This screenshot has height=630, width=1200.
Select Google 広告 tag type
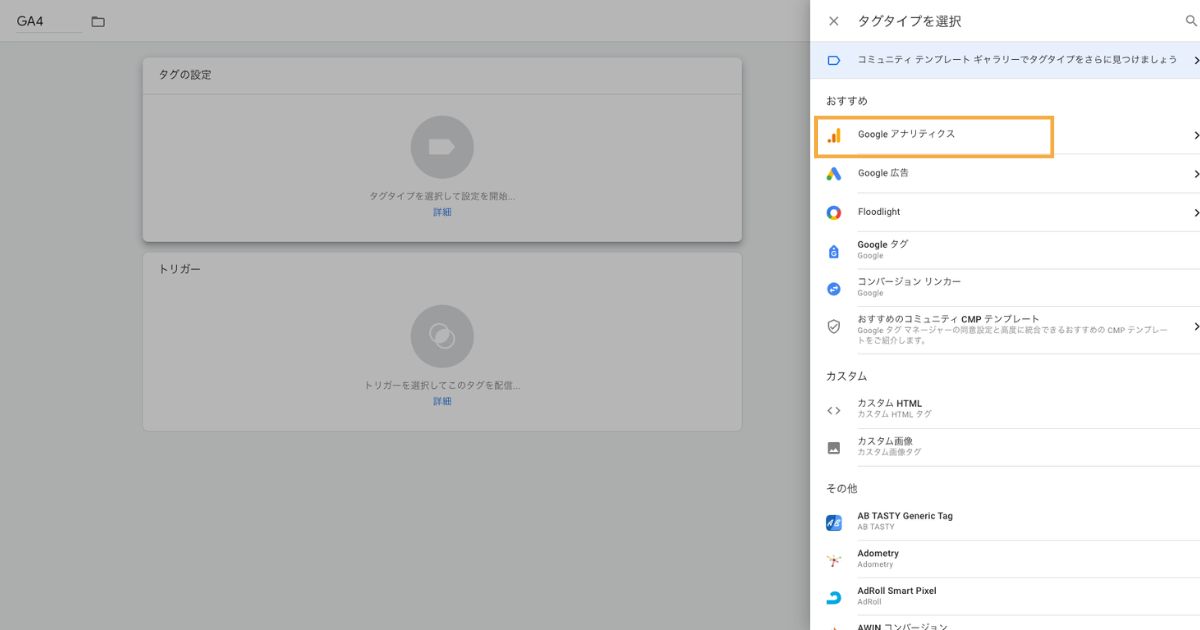(1005, 174)
